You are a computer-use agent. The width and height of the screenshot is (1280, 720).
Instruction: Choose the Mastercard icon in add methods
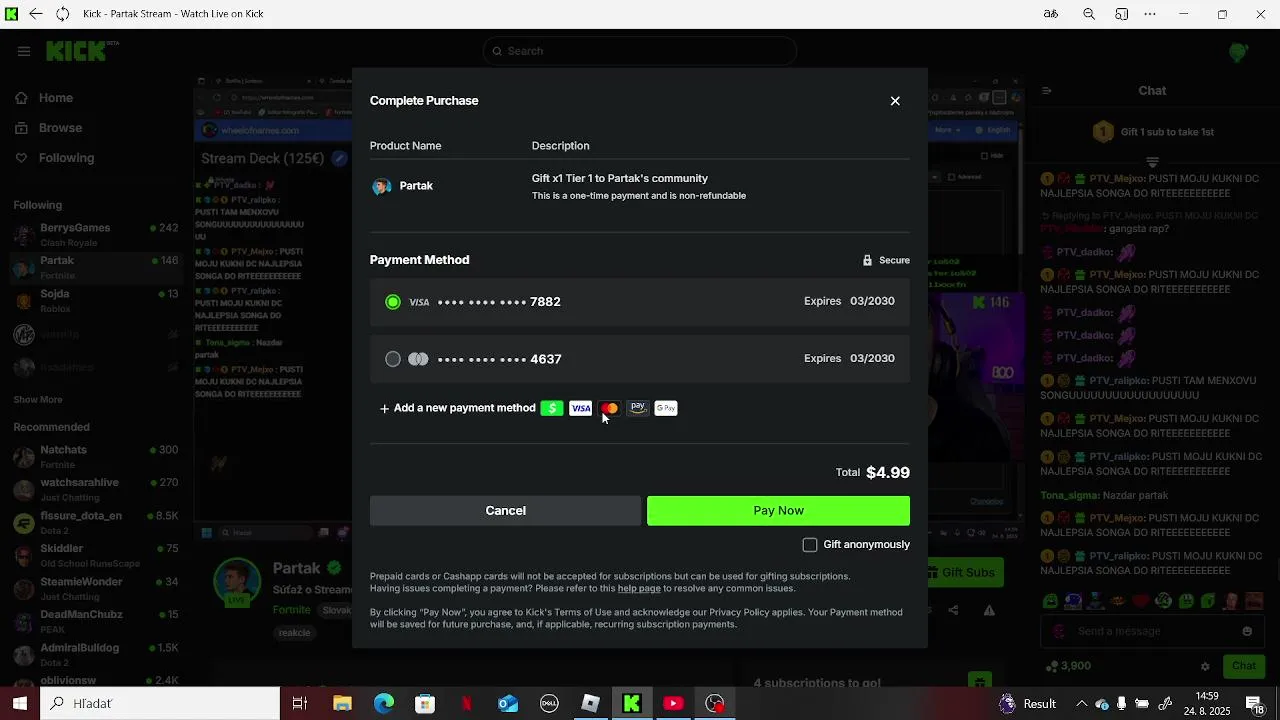point(609,408)
